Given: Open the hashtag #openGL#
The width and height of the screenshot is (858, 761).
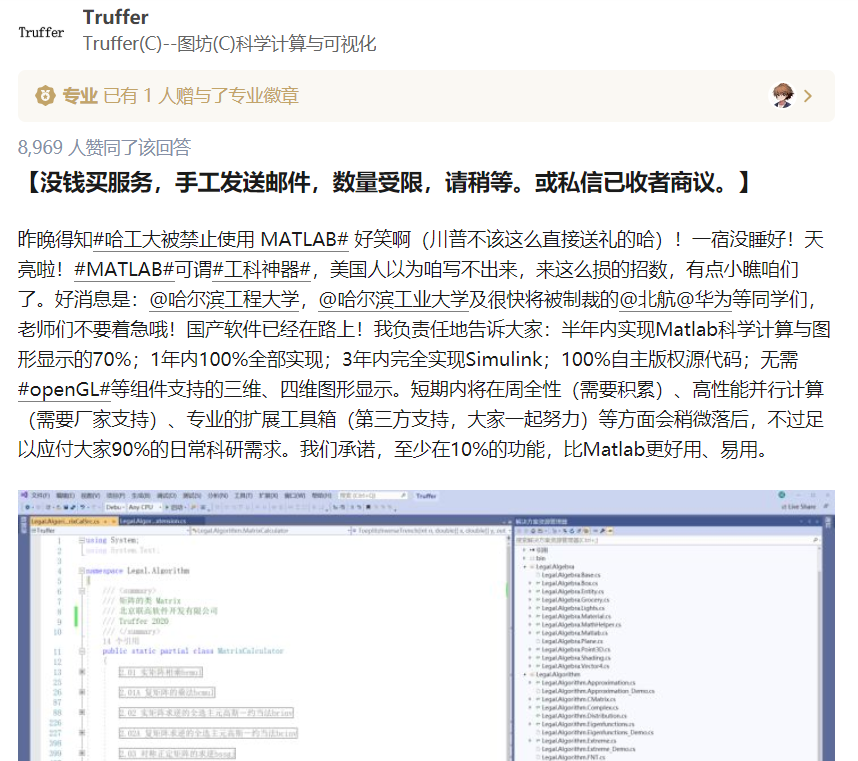Looking at the screenshot, I should pos(64,389).
